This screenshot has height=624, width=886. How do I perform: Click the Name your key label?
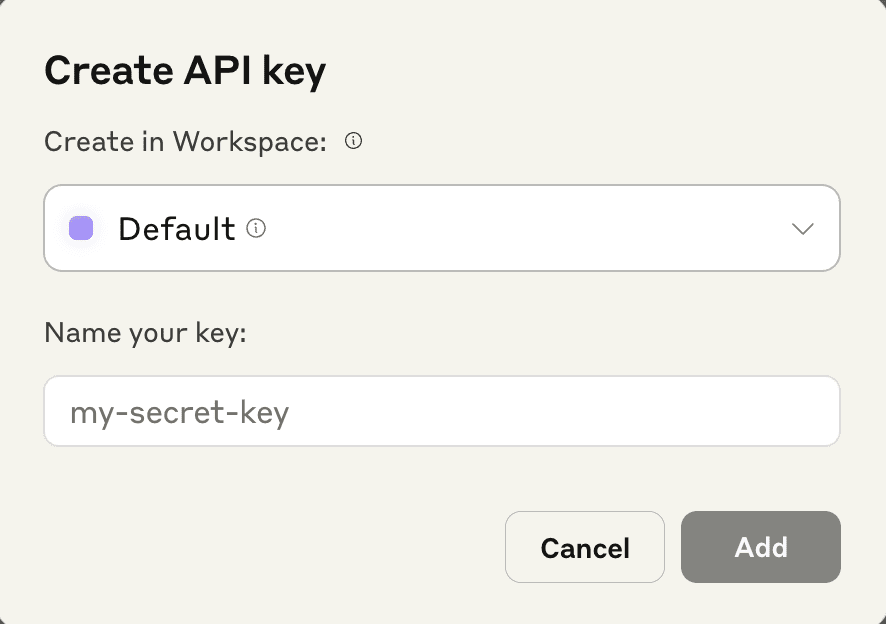click(145, 332)
